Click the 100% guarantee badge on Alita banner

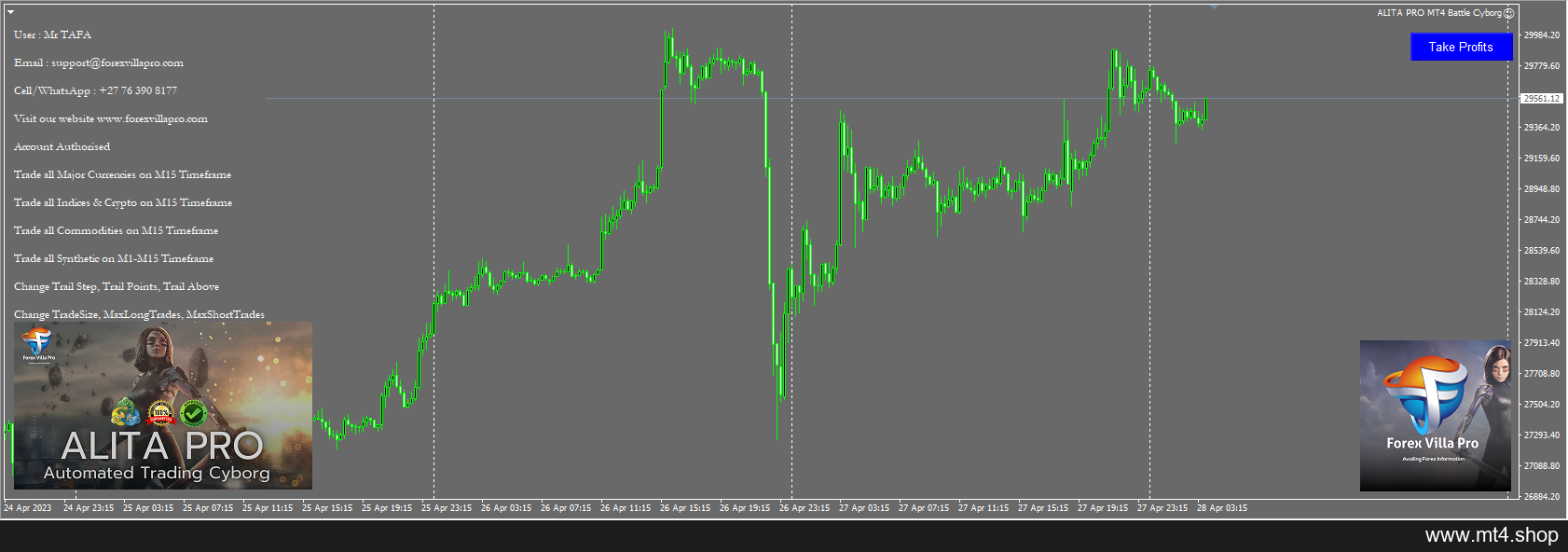[x=161, y=412]
